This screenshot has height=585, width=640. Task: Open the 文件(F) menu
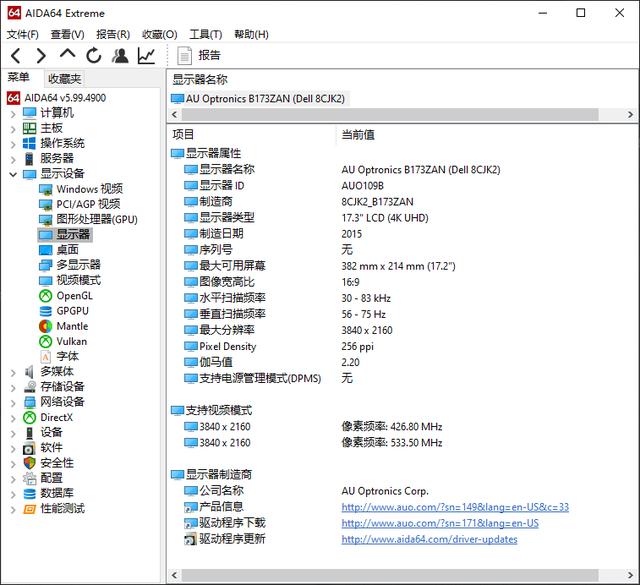tap(22, 34)
